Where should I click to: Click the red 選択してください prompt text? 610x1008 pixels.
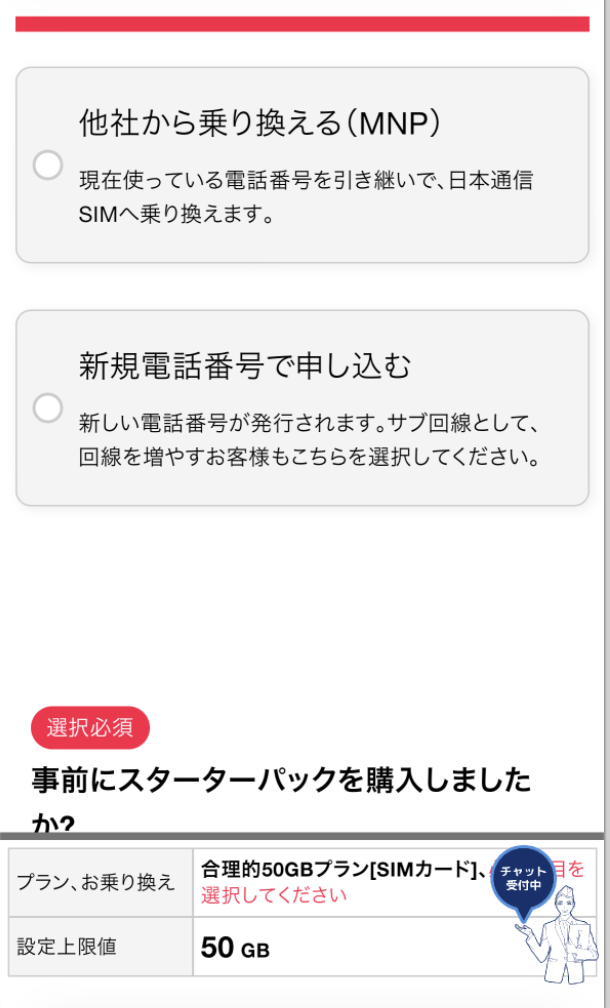[x=274, y=895]
